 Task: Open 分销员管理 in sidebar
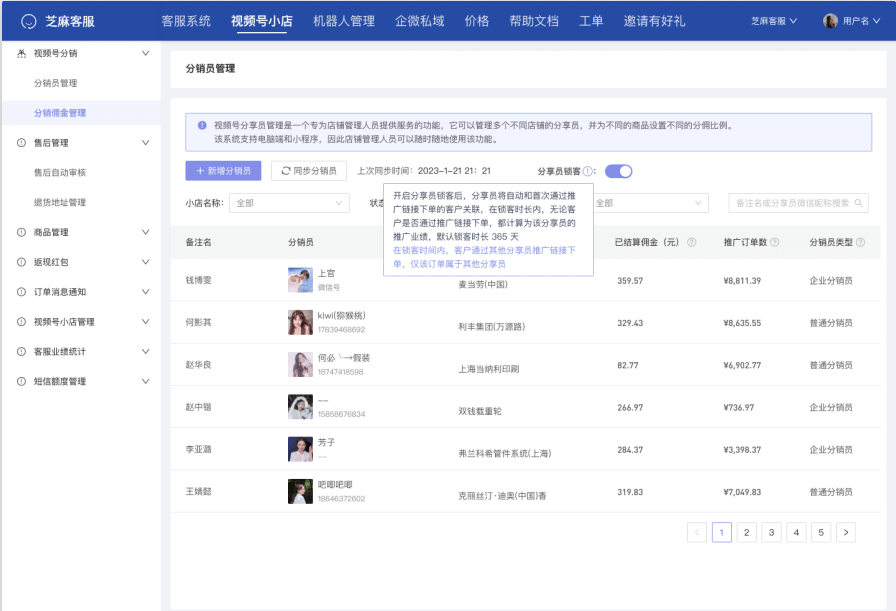[x=55, y=83]
